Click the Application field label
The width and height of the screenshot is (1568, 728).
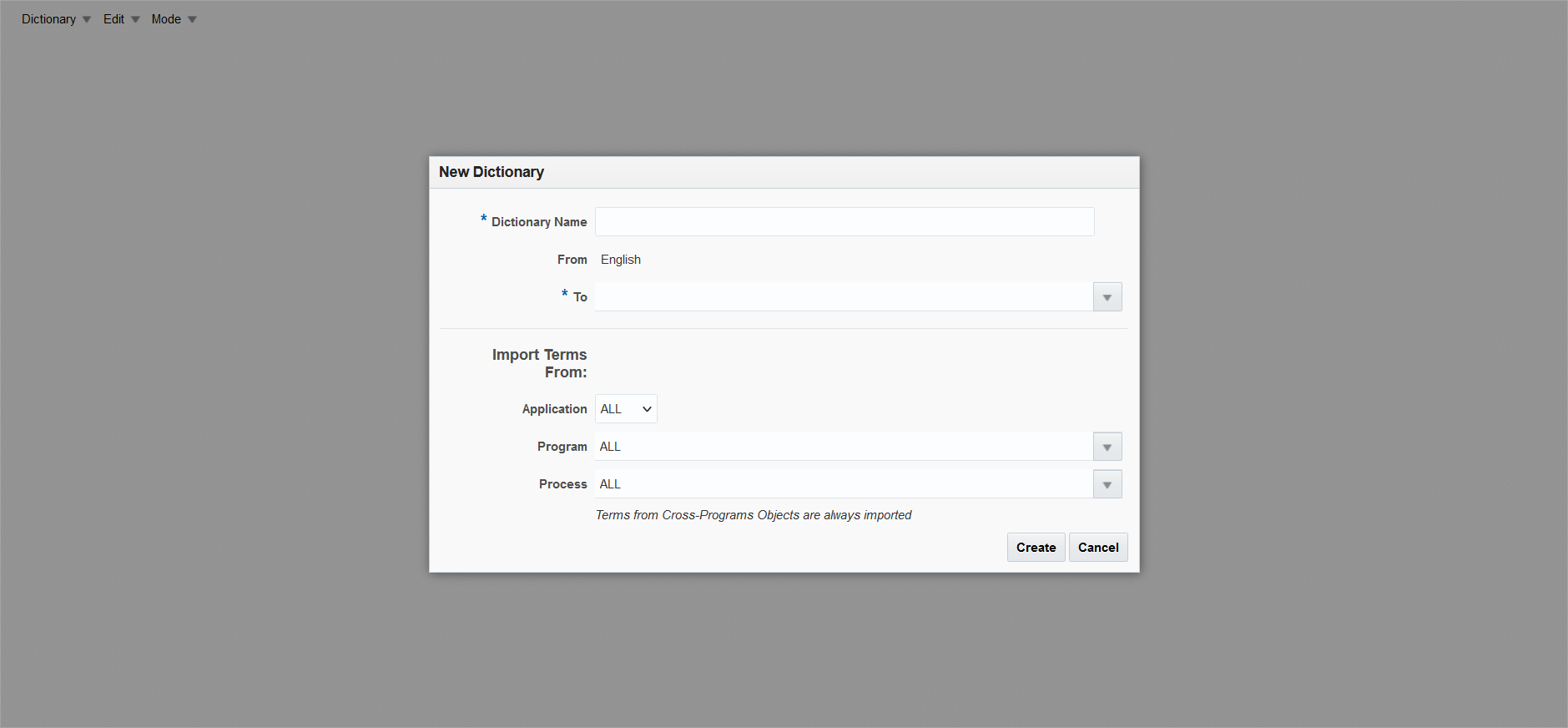554,409
